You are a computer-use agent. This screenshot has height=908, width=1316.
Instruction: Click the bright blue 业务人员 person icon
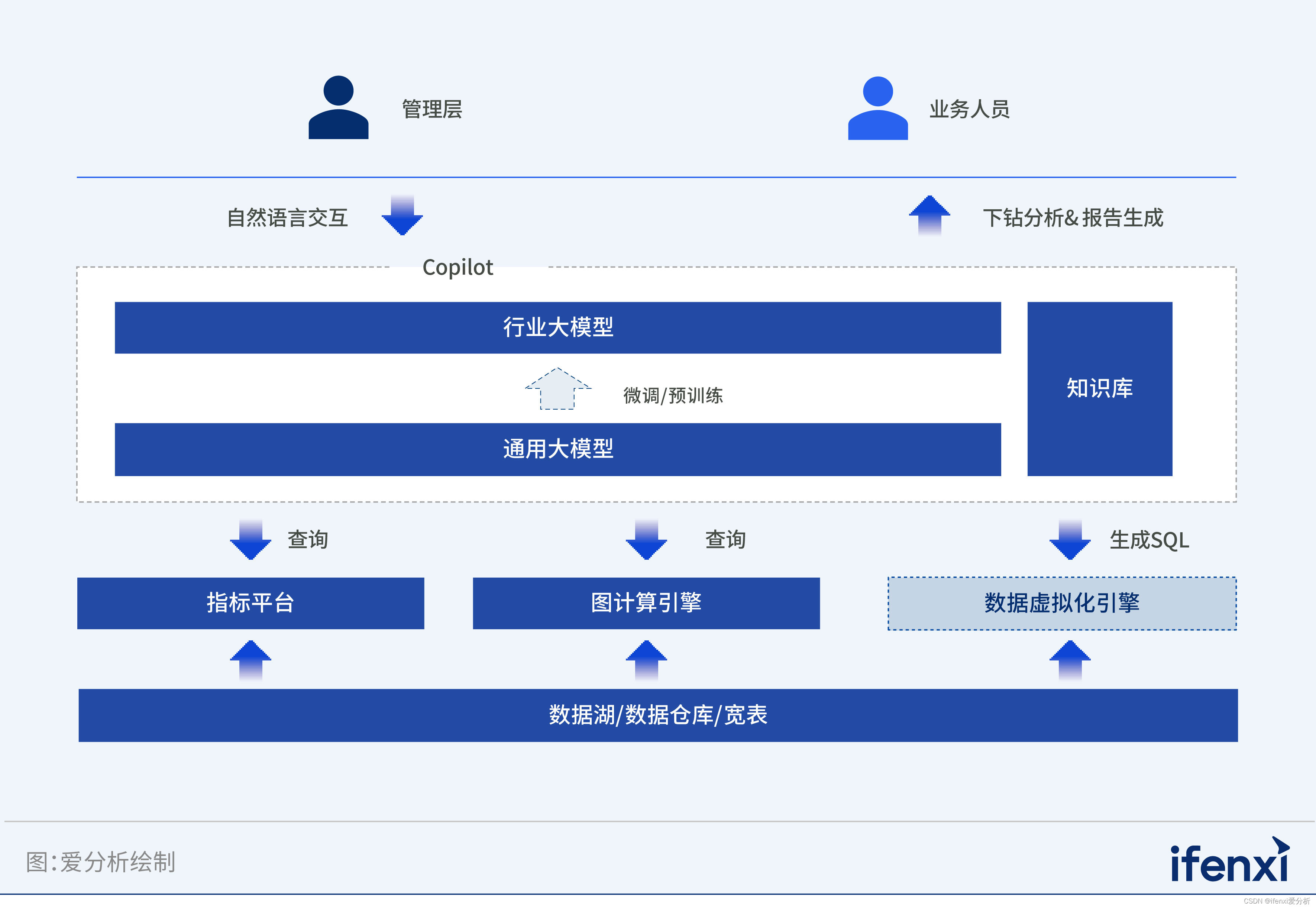[x=877, y=107]
